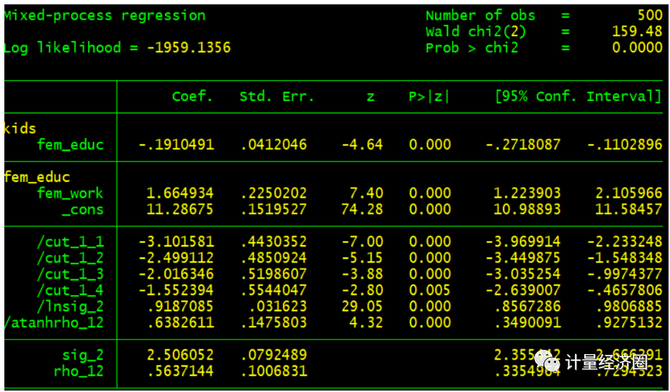This screenshot has height=392, width=670.
Task: Click the Coef. column header
Action: (x=192, y=97)
